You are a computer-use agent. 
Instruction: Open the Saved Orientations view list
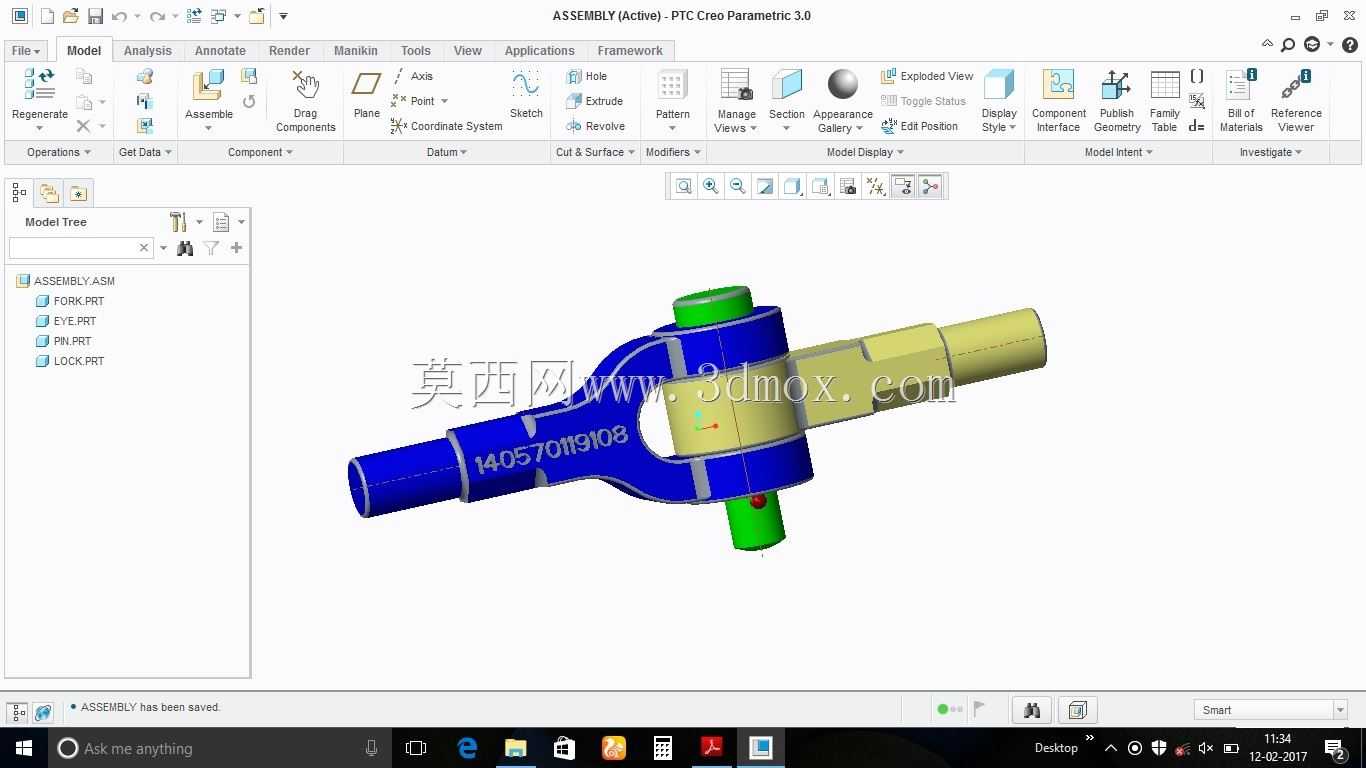821,186
